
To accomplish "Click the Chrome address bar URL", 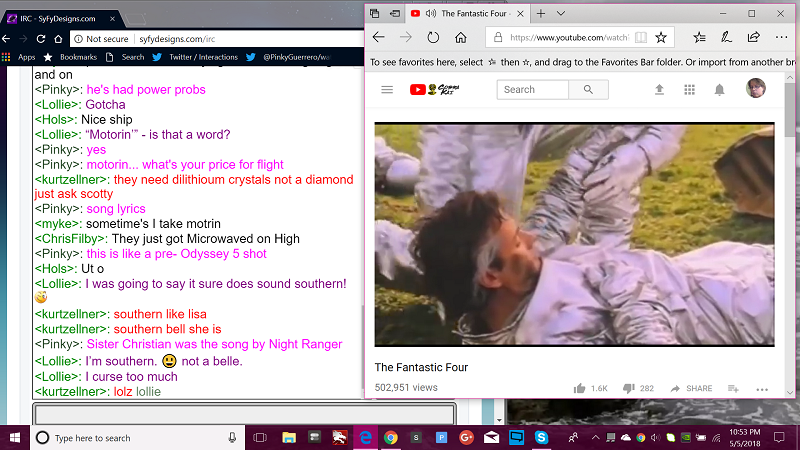I will point(177,39).
